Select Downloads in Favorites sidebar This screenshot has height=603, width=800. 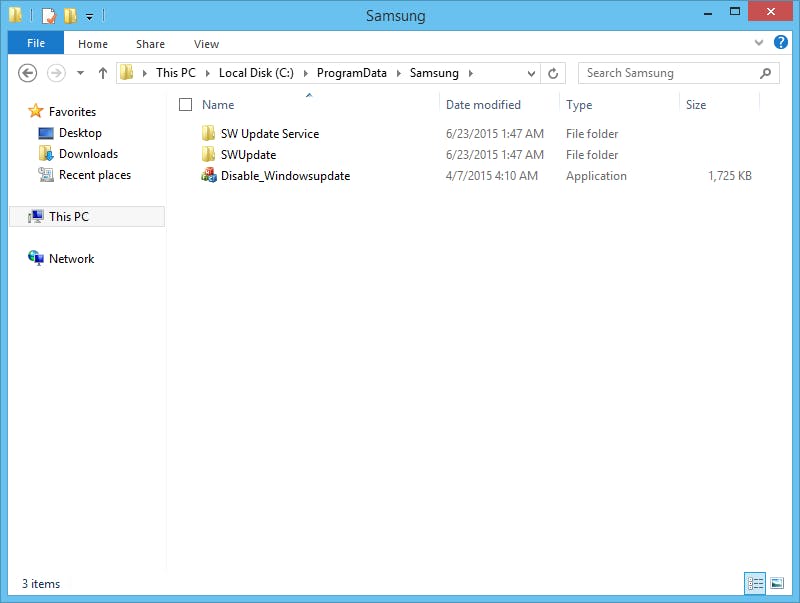click(x=88, y=154)
